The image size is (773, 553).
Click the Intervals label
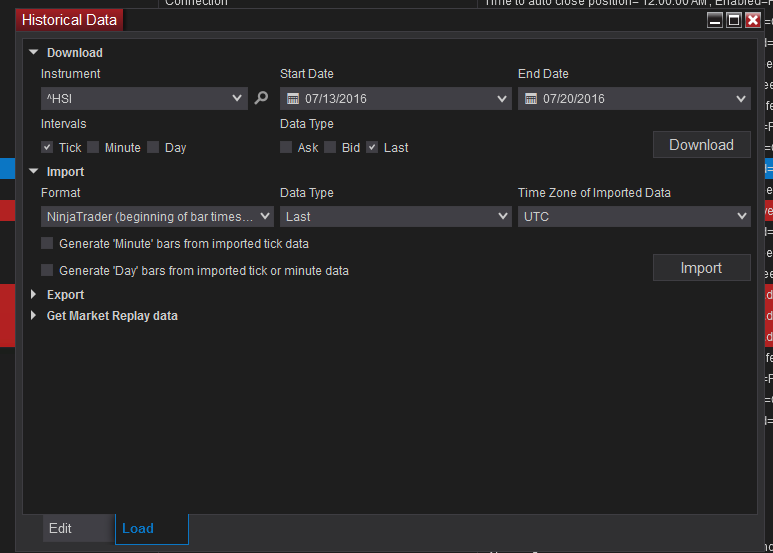[64, 124]
